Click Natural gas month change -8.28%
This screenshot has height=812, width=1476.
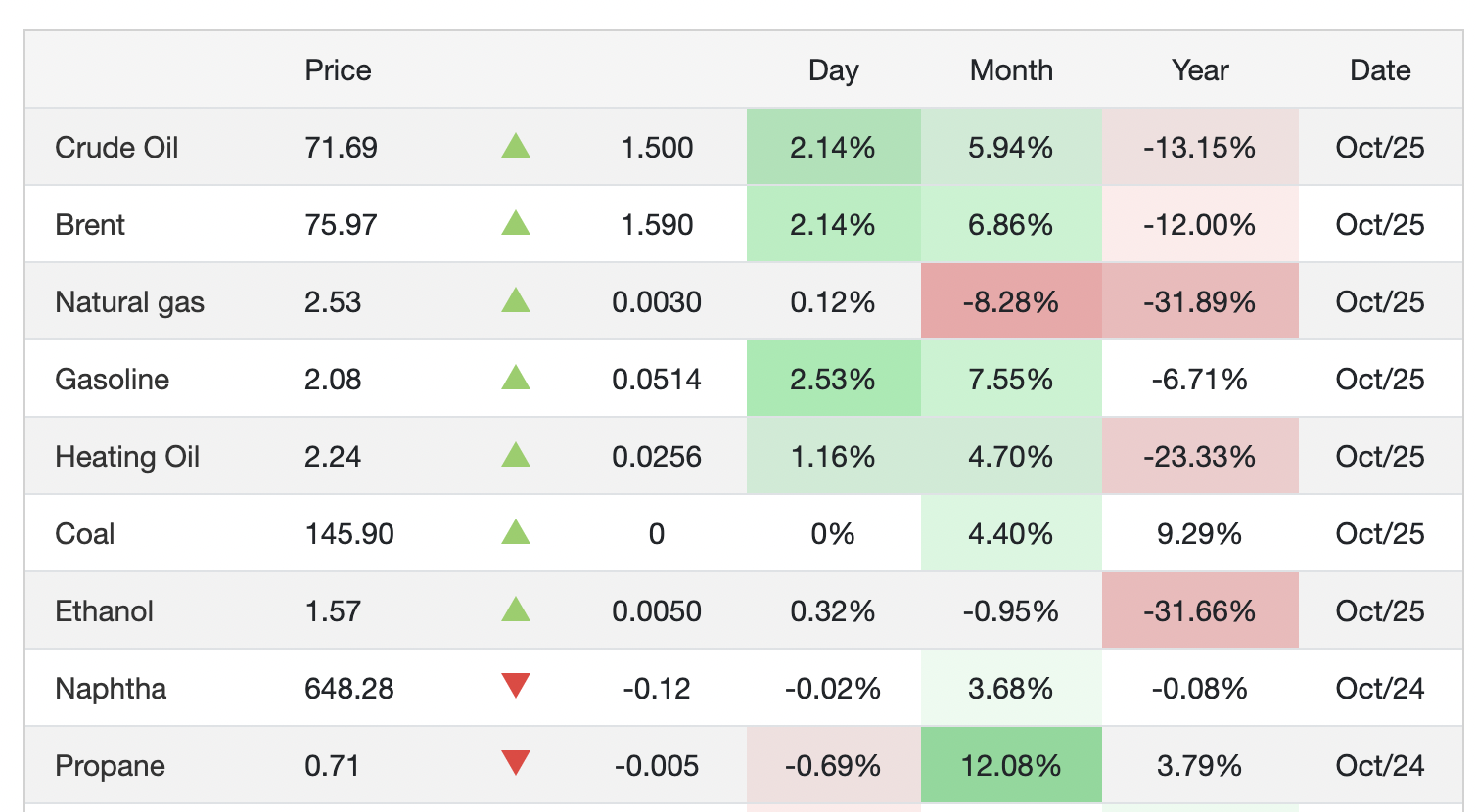tap(1011, 302)
